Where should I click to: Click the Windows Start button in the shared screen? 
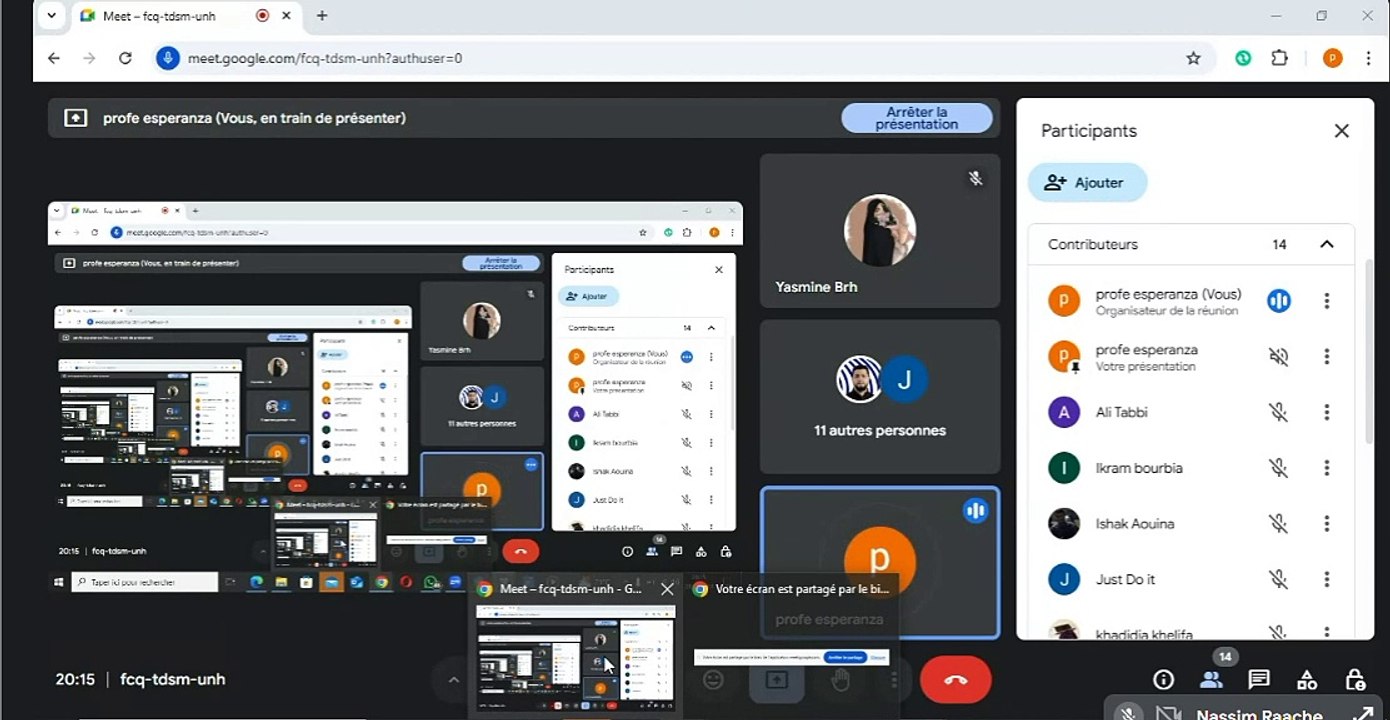click(x=59, y=581)
